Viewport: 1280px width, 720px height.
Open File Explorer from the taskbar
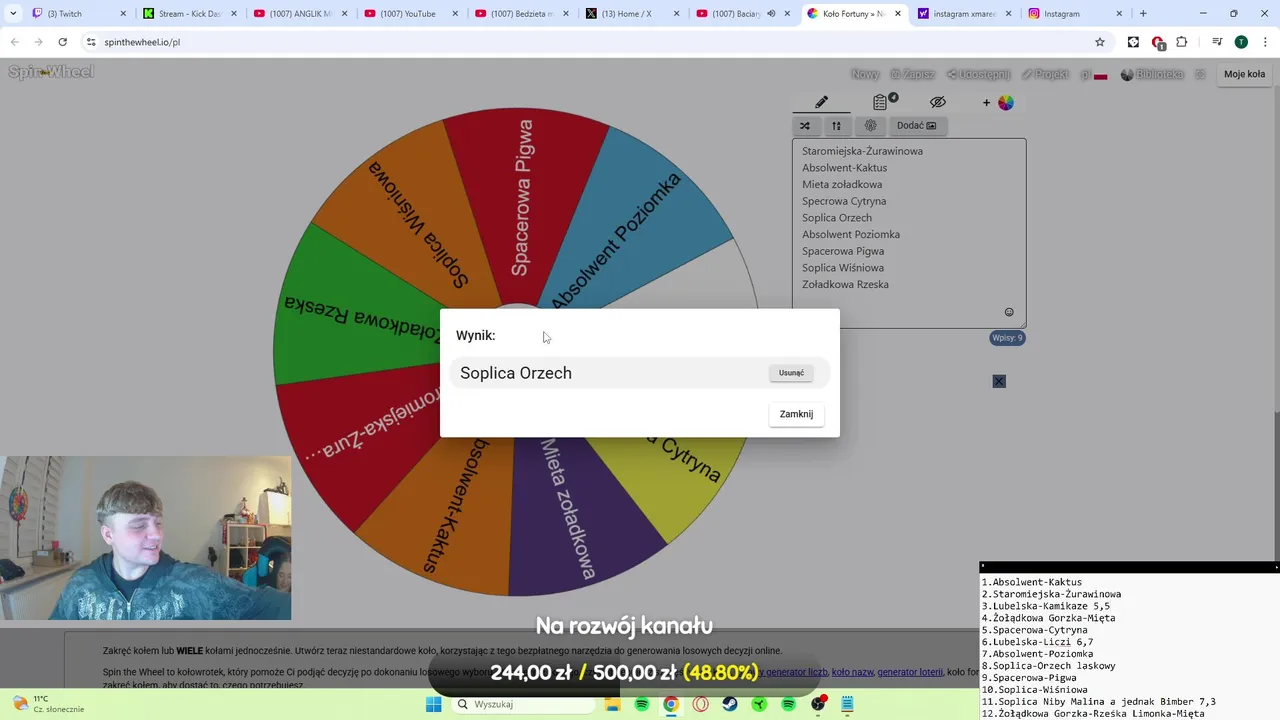tap(612, 704)
